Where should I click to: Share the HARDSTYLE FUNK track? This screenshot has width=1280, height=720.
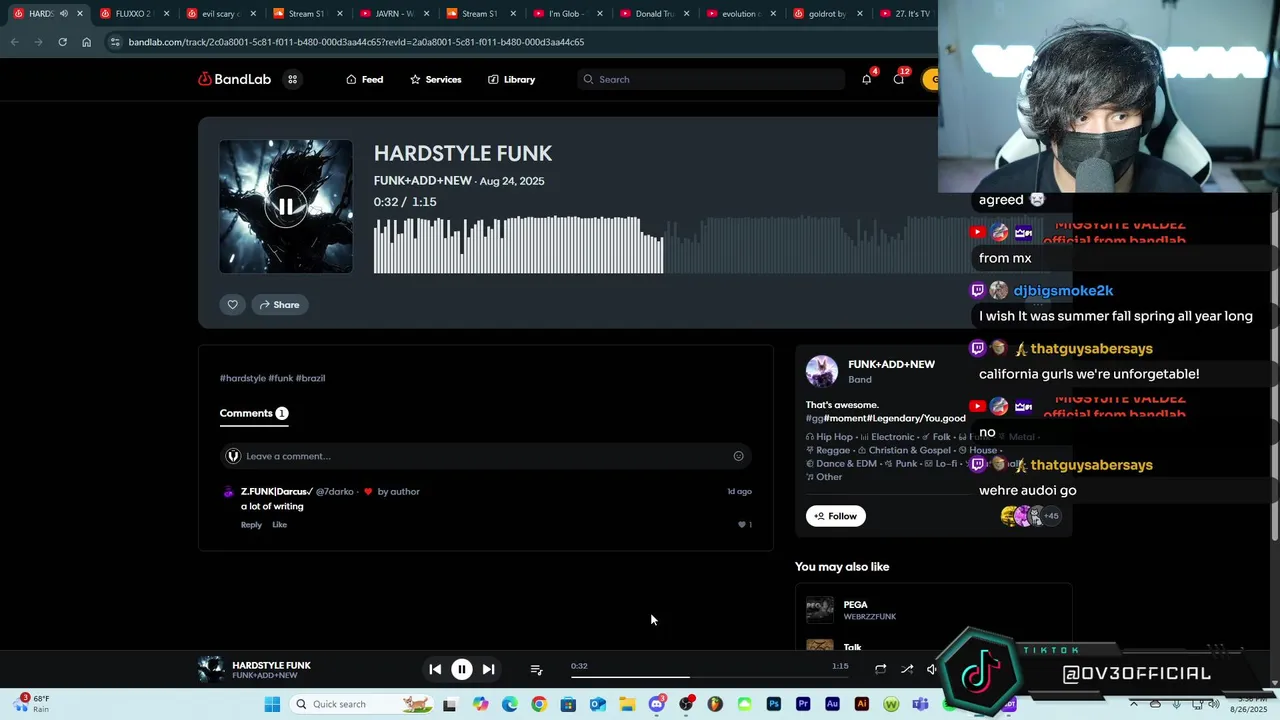279,305
